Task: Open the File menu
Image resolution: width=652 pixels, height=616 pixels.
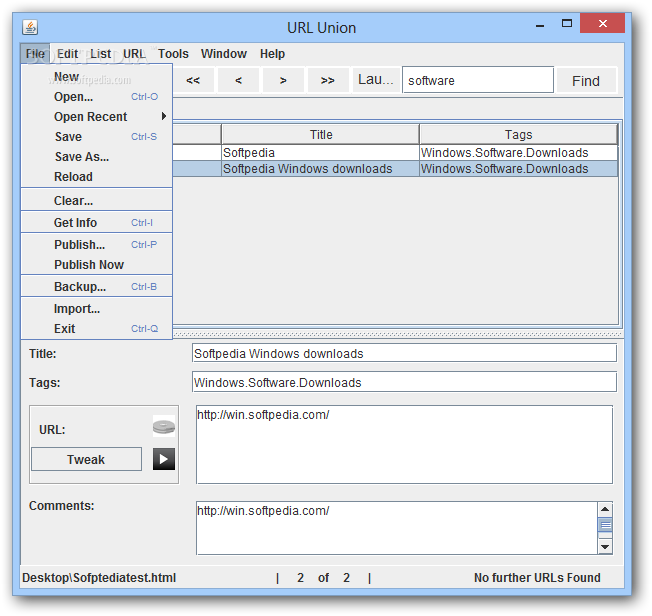Action: tap(35, 54)
